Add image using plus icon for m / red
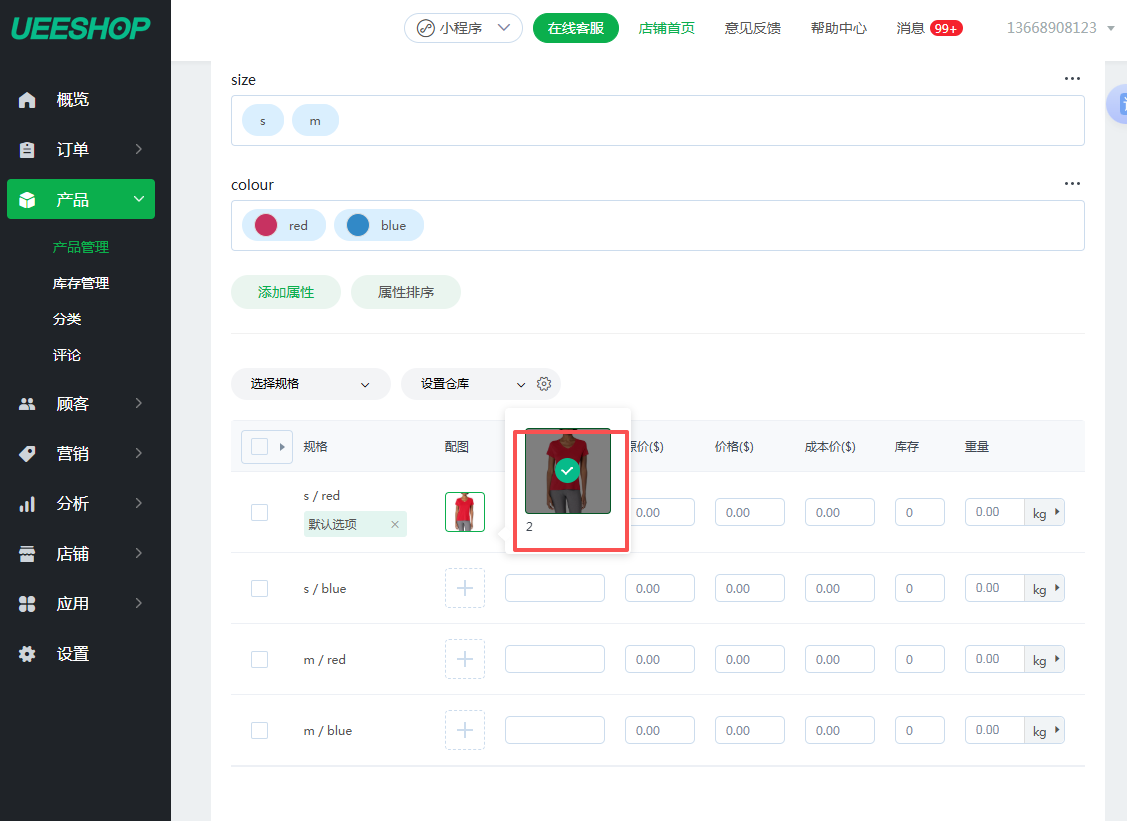The image size is (1127, 821). [x=464, y=659]
